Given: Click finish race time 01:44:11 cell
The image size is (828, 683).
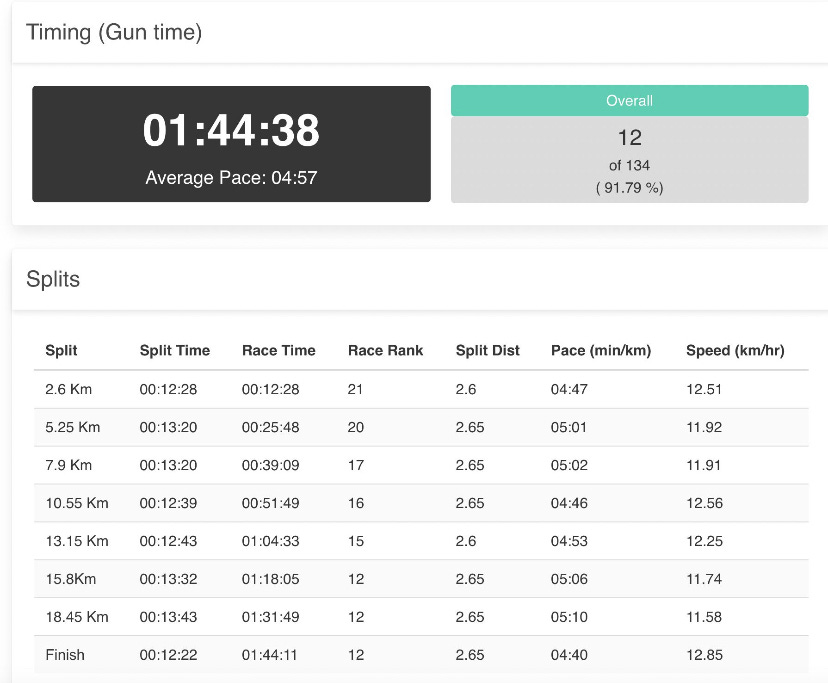Looking at the screenshot, I should point(270,656).
